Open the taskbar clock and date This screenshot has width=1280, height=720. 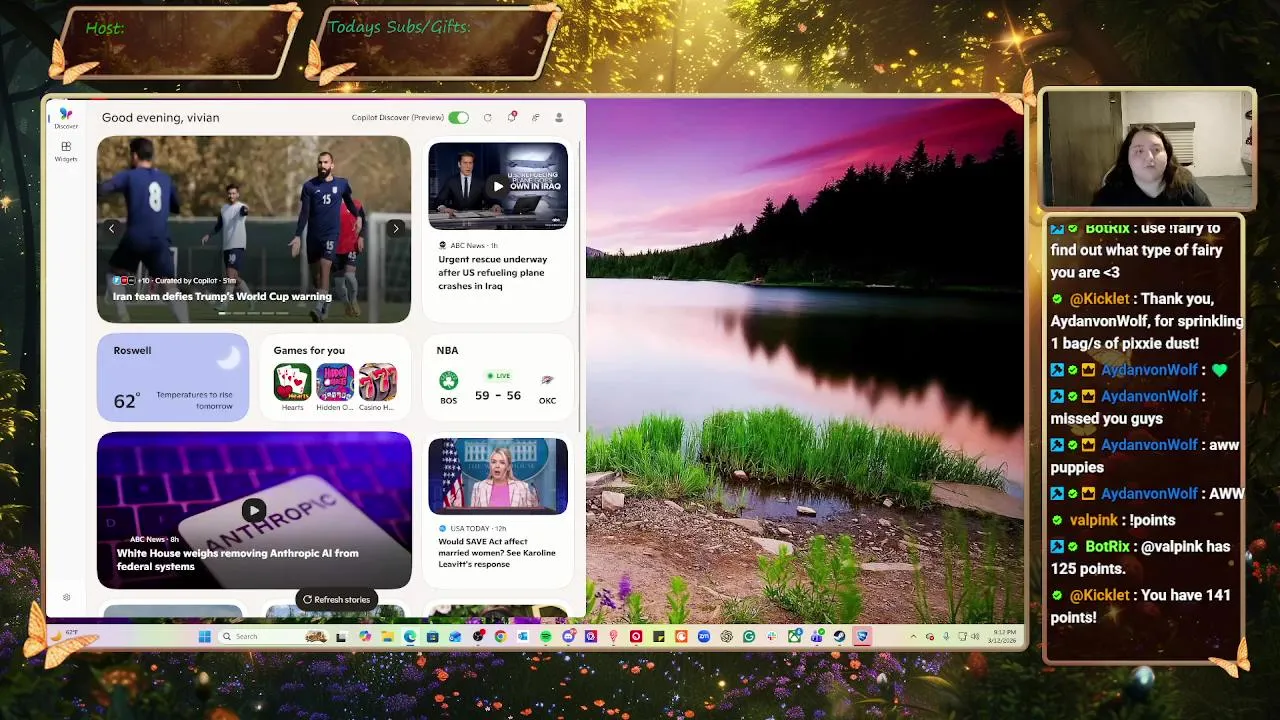[x=1002, y=636]
